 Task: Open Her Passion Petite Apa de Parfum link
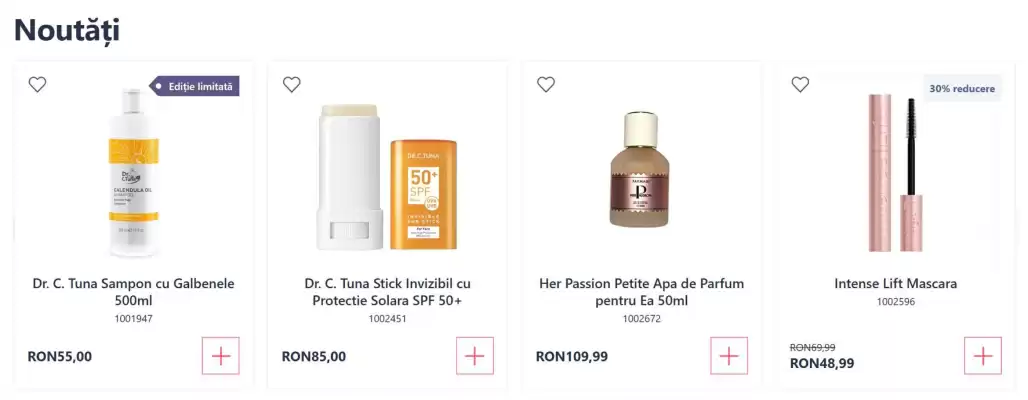(x=641, y=292)
